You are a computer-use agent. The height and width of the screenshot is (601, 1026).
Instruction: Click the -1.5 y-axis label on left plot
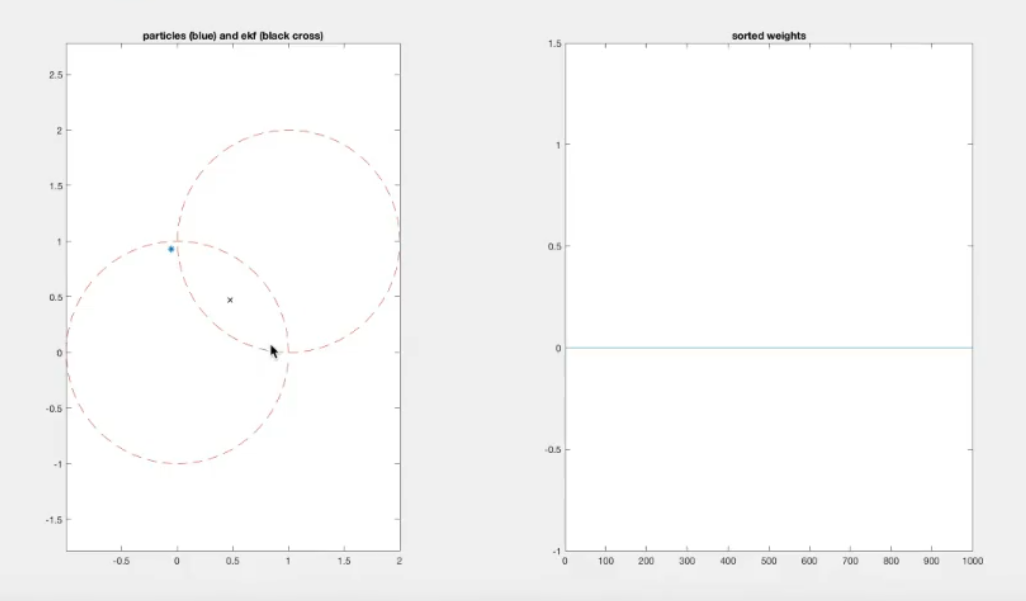[54, 520]
